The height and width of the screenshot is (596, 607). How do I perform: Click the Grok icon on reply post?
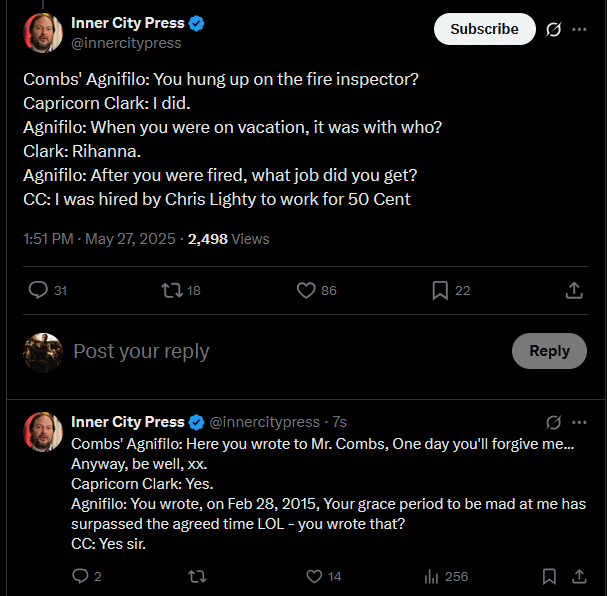coord(553,422)
